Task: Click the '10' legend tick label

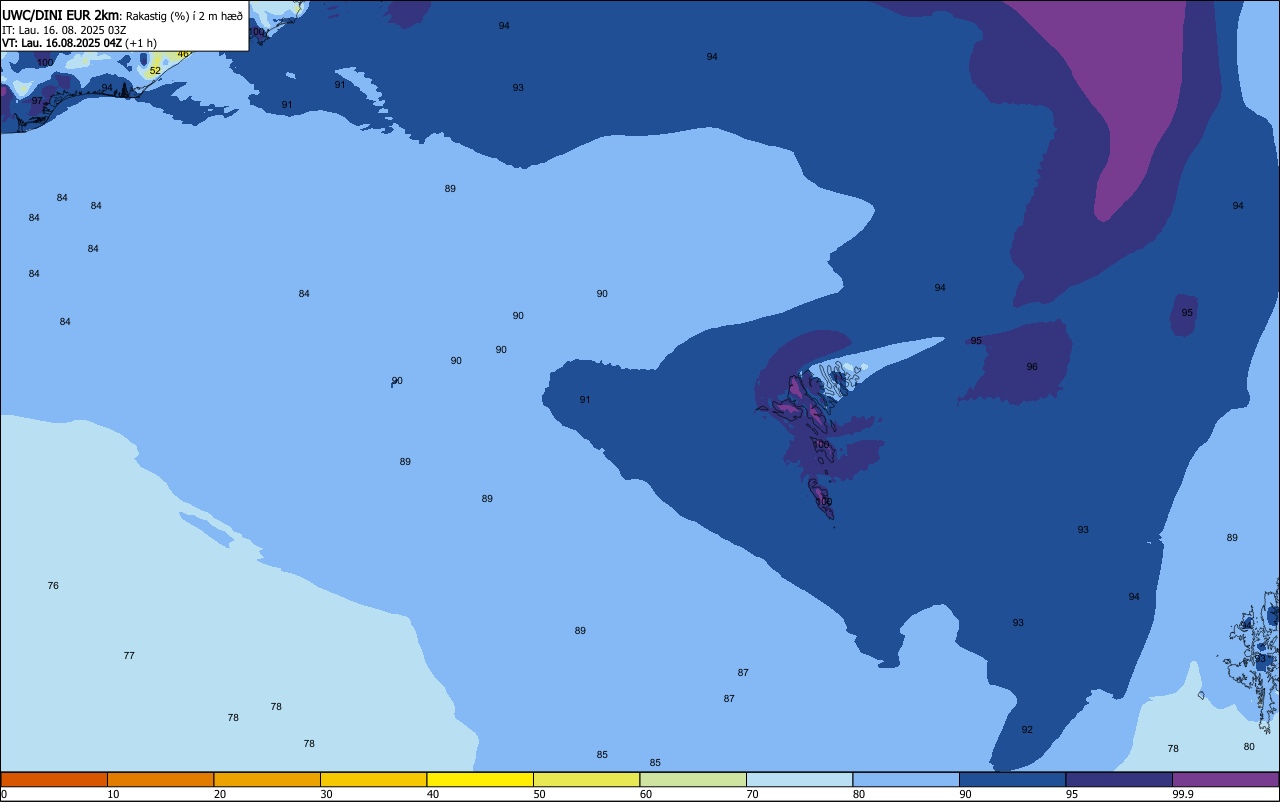Action: tap(113, 794)
